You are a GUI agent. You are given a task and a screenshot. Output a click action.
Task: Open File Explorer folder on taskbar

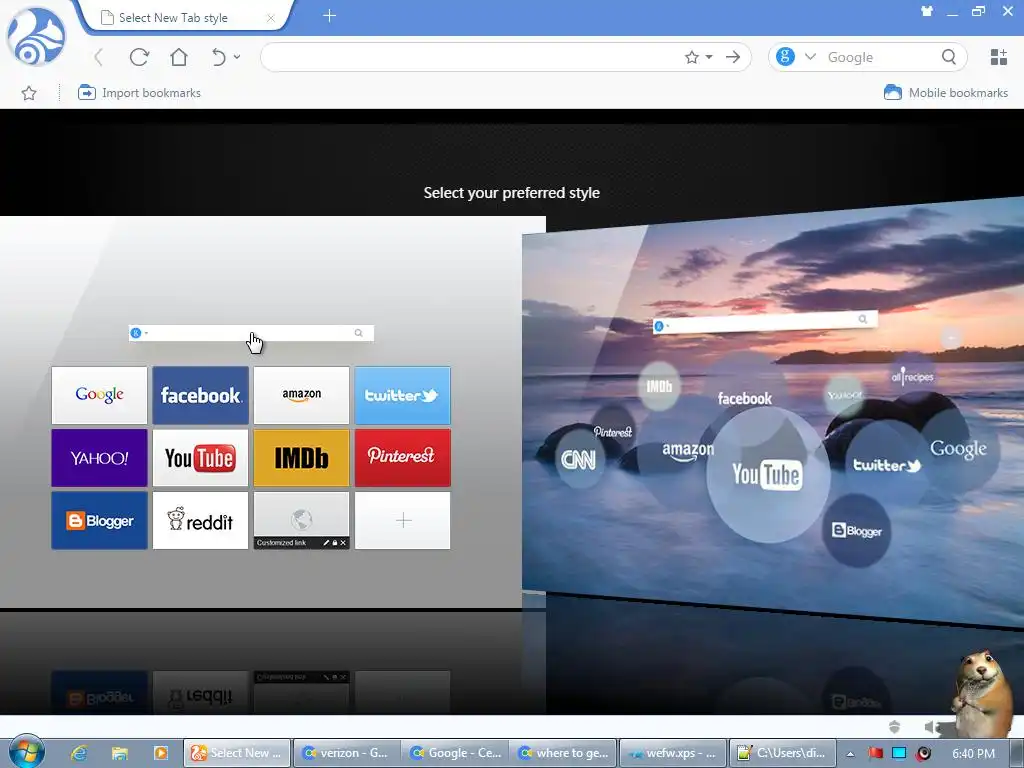(x=120, y=753)
